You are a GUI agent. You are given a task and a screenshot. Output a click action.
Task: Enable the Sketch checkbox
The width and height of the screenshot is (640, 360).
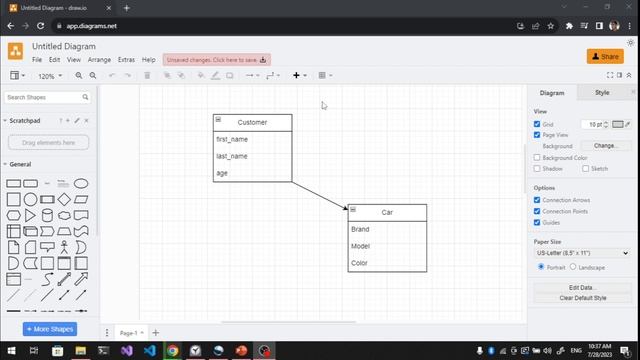585,169
